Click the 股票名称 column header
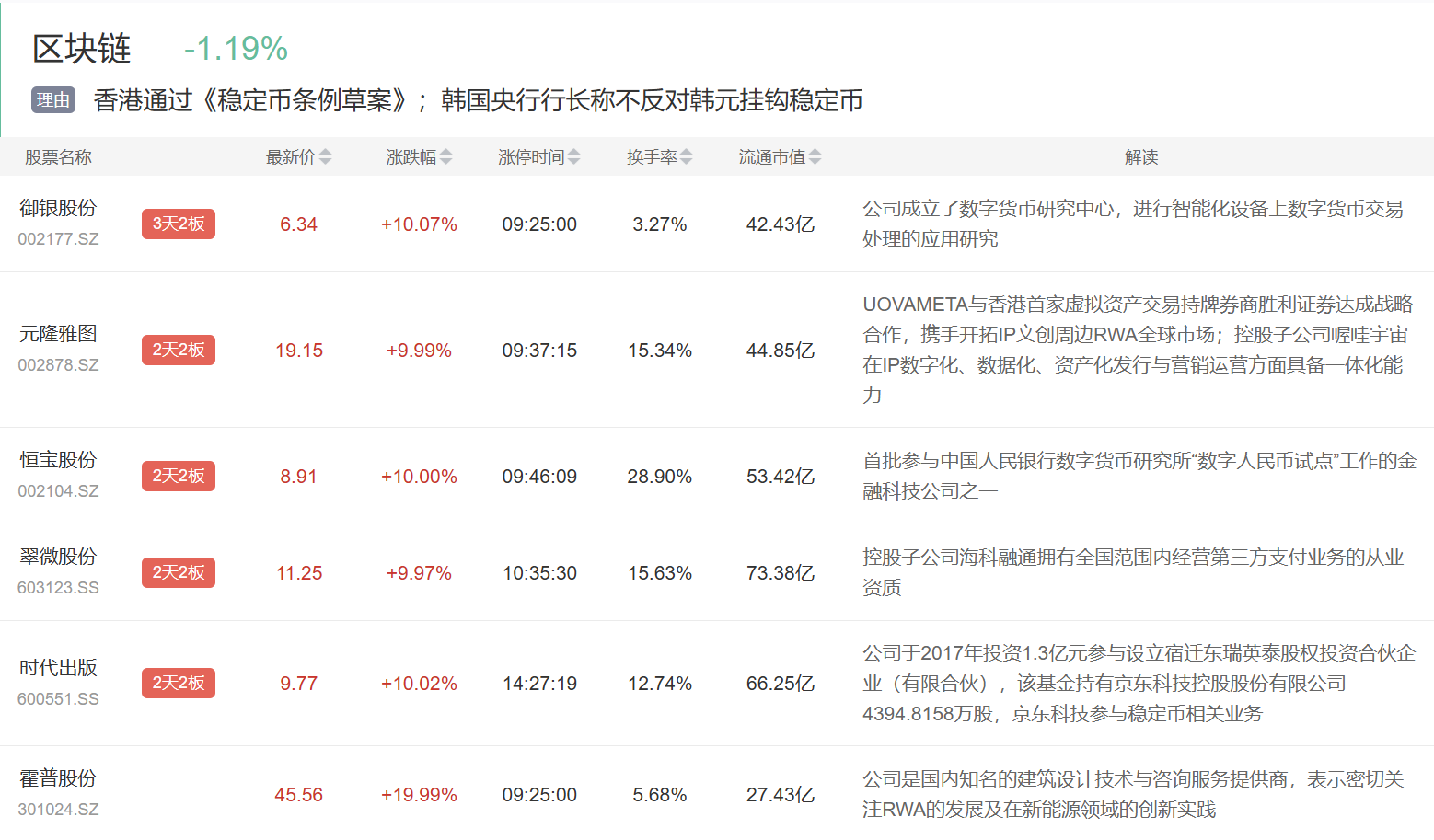The image size is (1434, 840). [x=58, y=157]
